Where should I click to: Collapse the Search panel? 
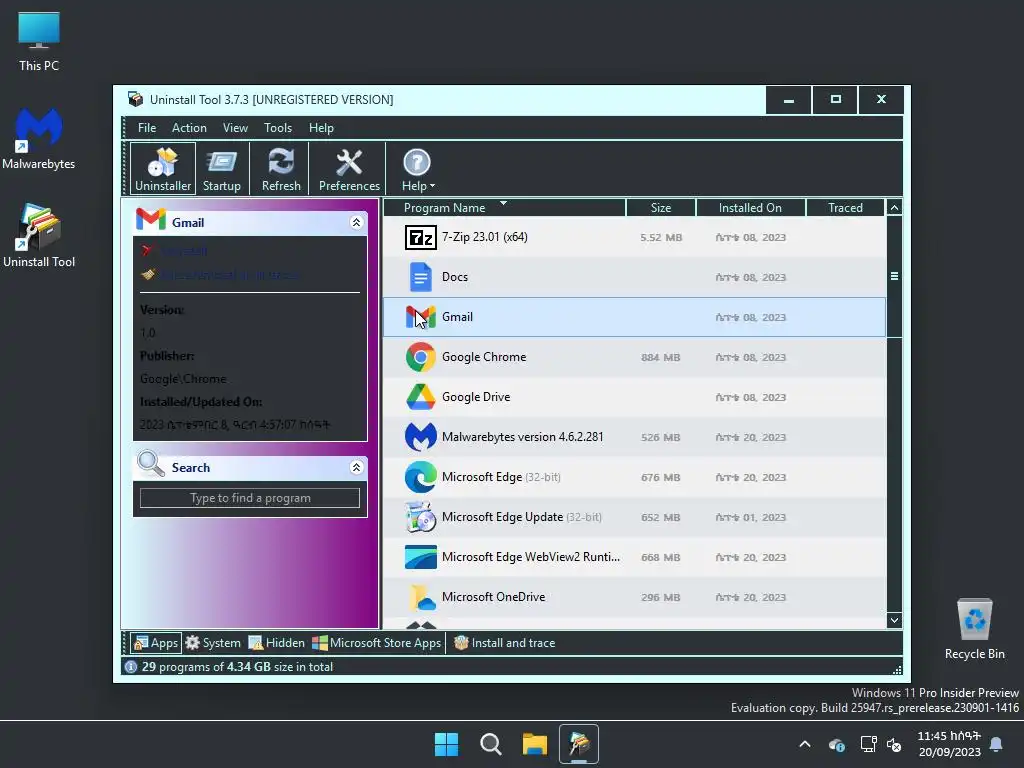(x=357, y=468)
